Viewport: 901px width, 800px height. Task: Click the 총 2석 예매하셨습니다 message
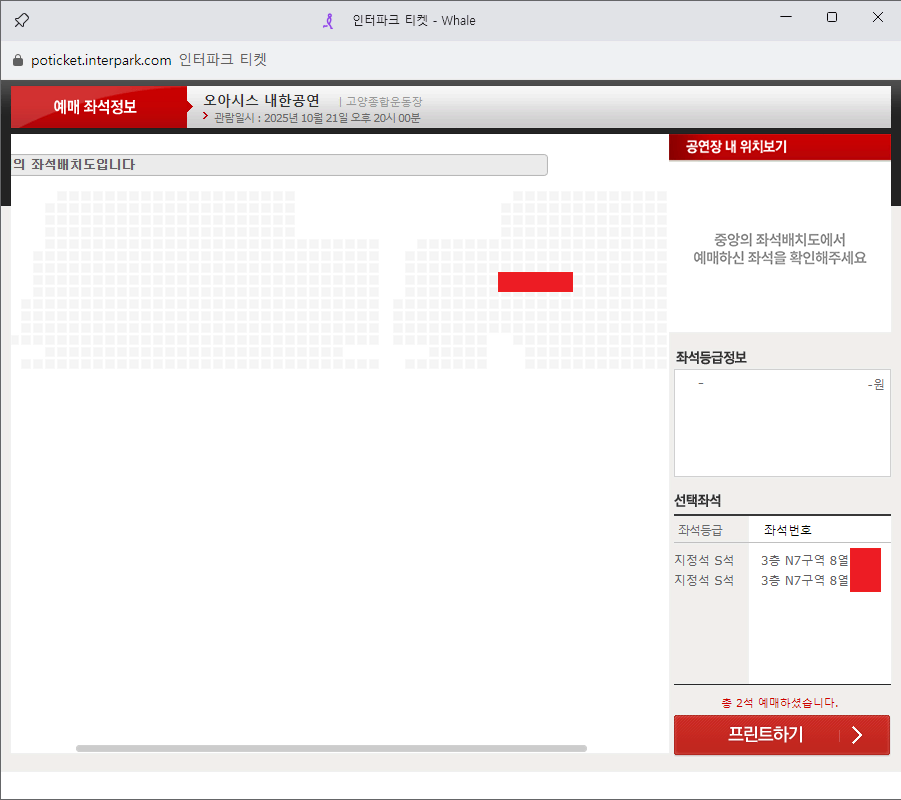[780, 703]
